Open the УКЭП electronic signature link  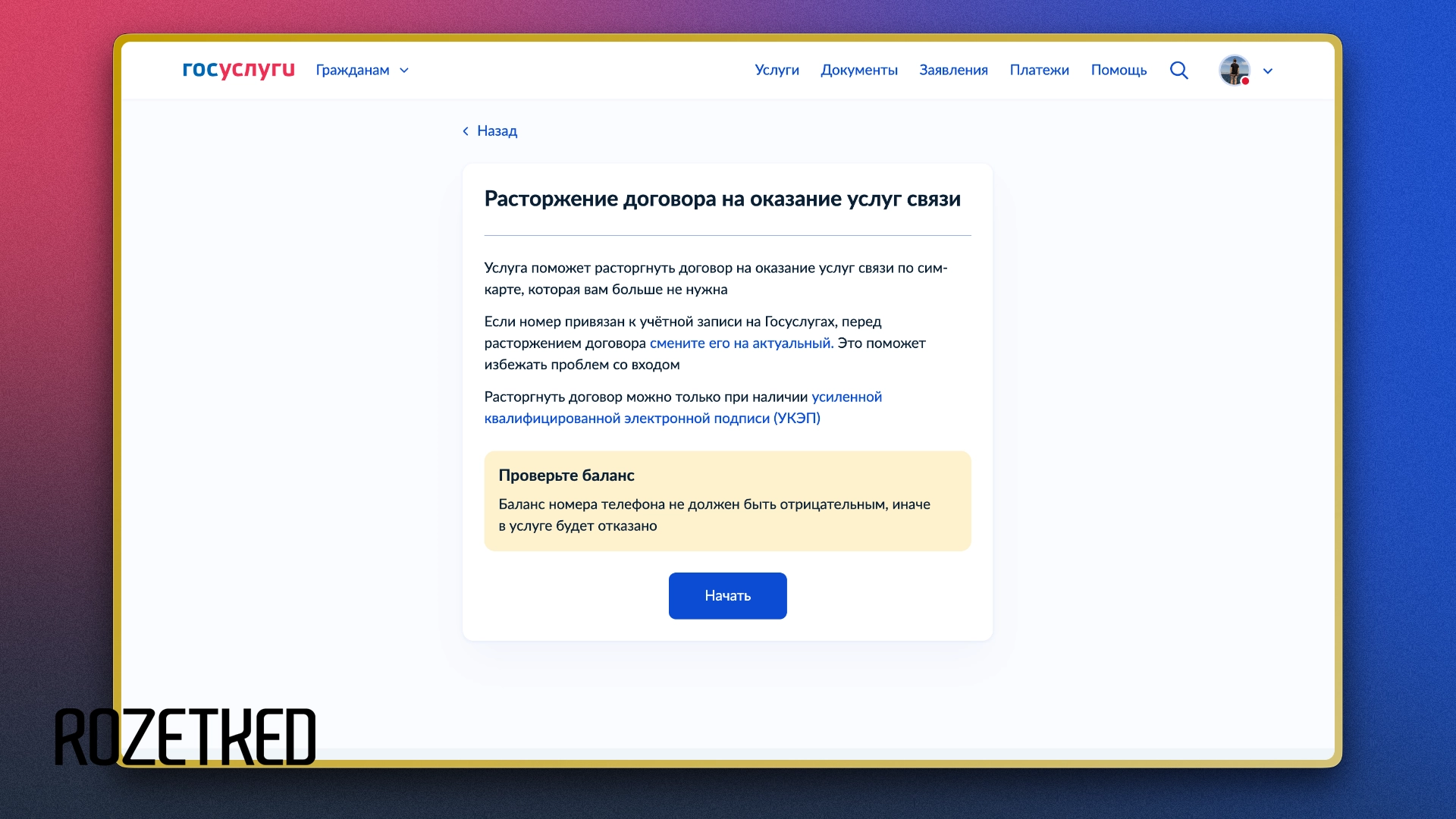(x=652, y=419)
